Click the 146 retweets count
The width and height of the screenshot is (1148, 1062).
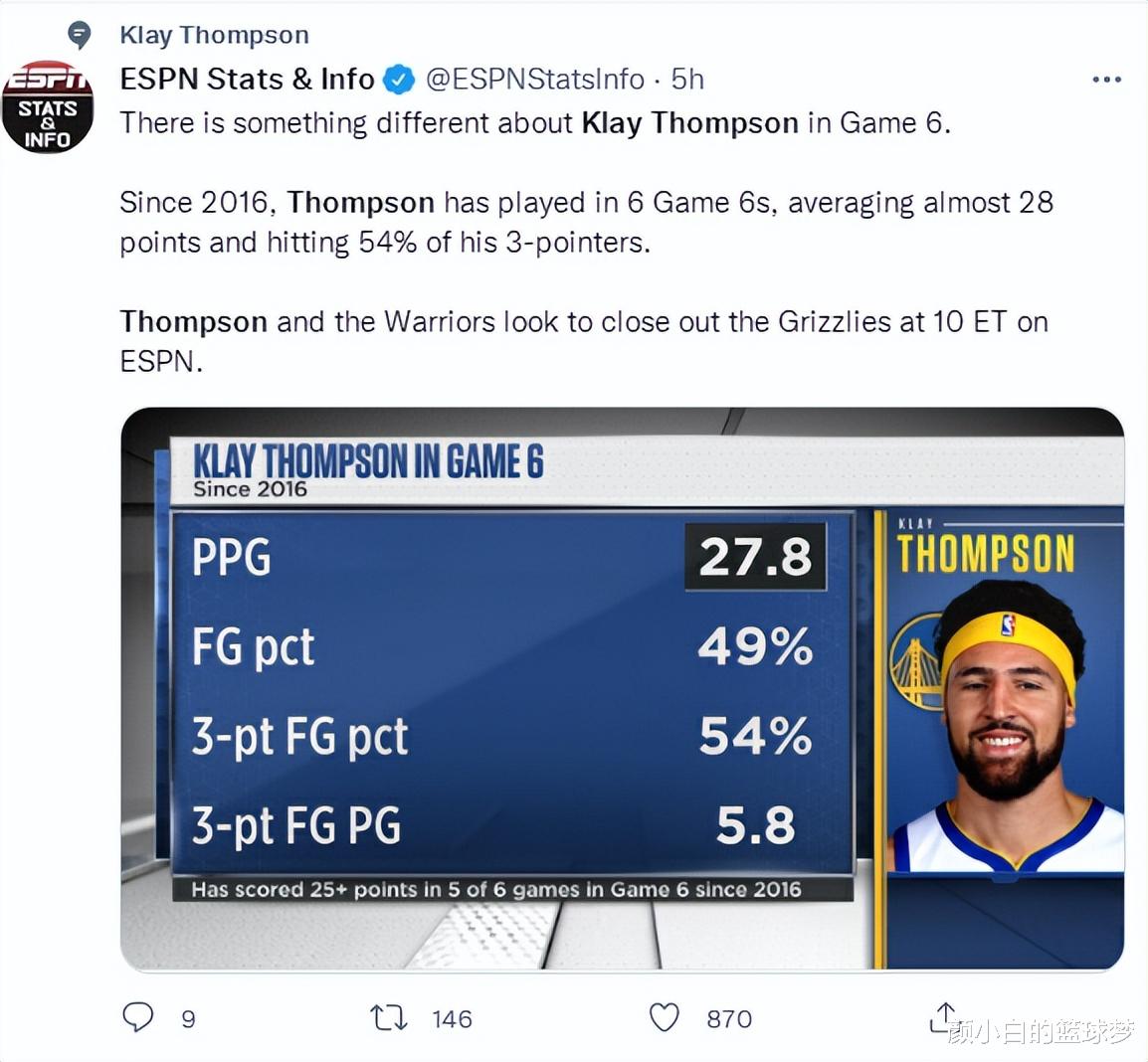click(x=452, y=1019)
